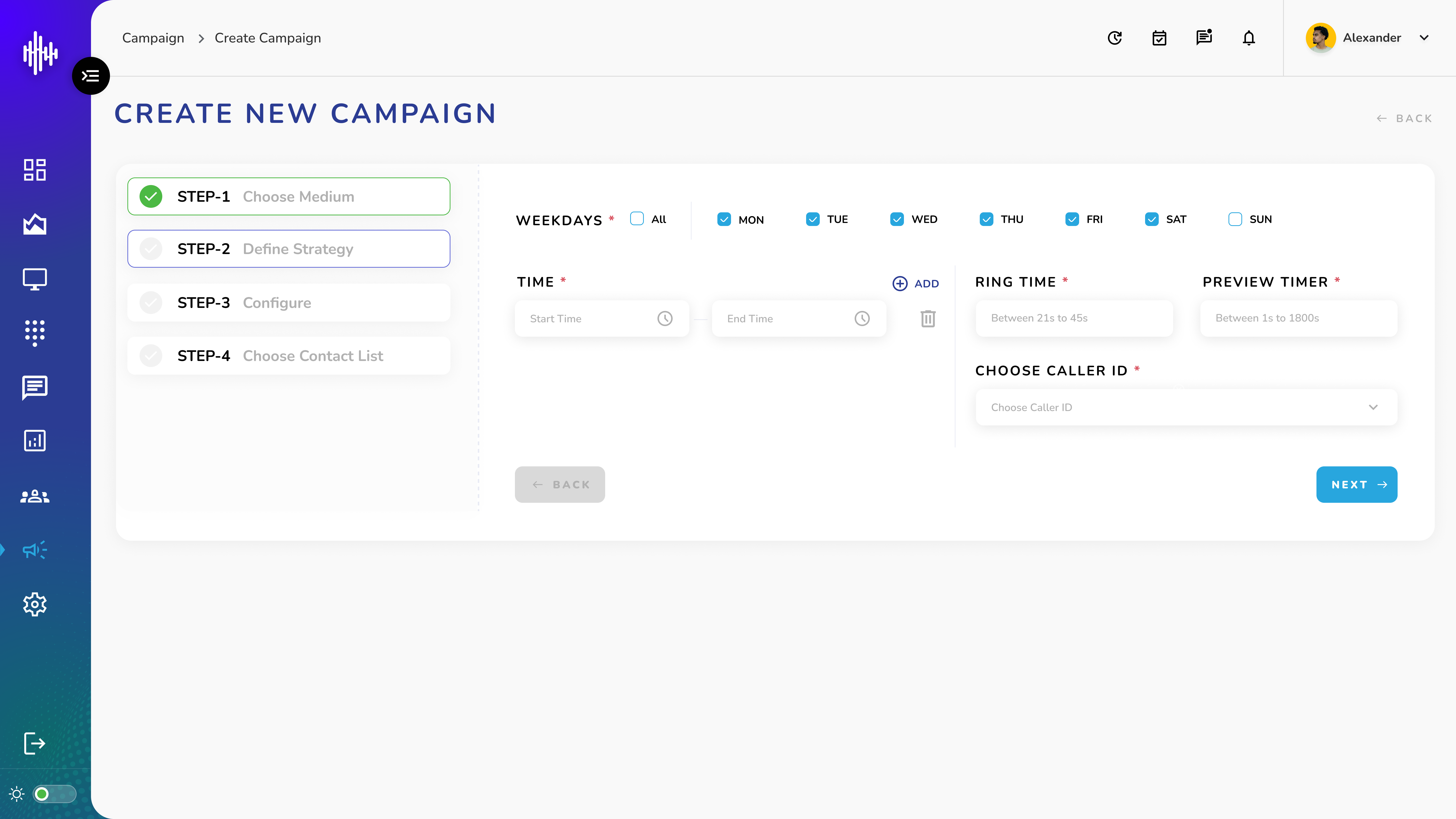Click the green check icon on STEP-1
Screen dimensions: 1456x819
click(x=151, y=197)
